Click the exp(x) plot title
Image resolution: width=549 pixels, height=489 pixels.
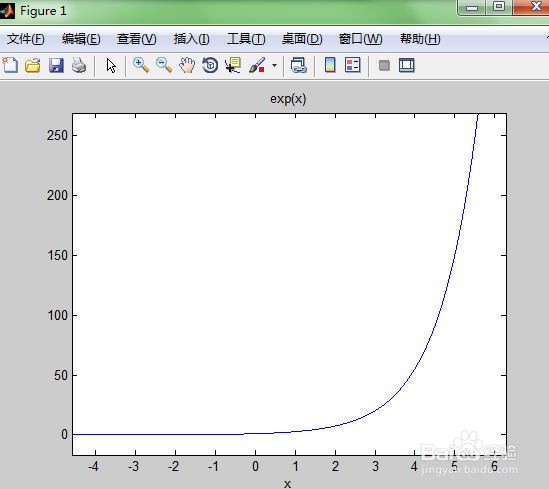(x=288, y=99)
